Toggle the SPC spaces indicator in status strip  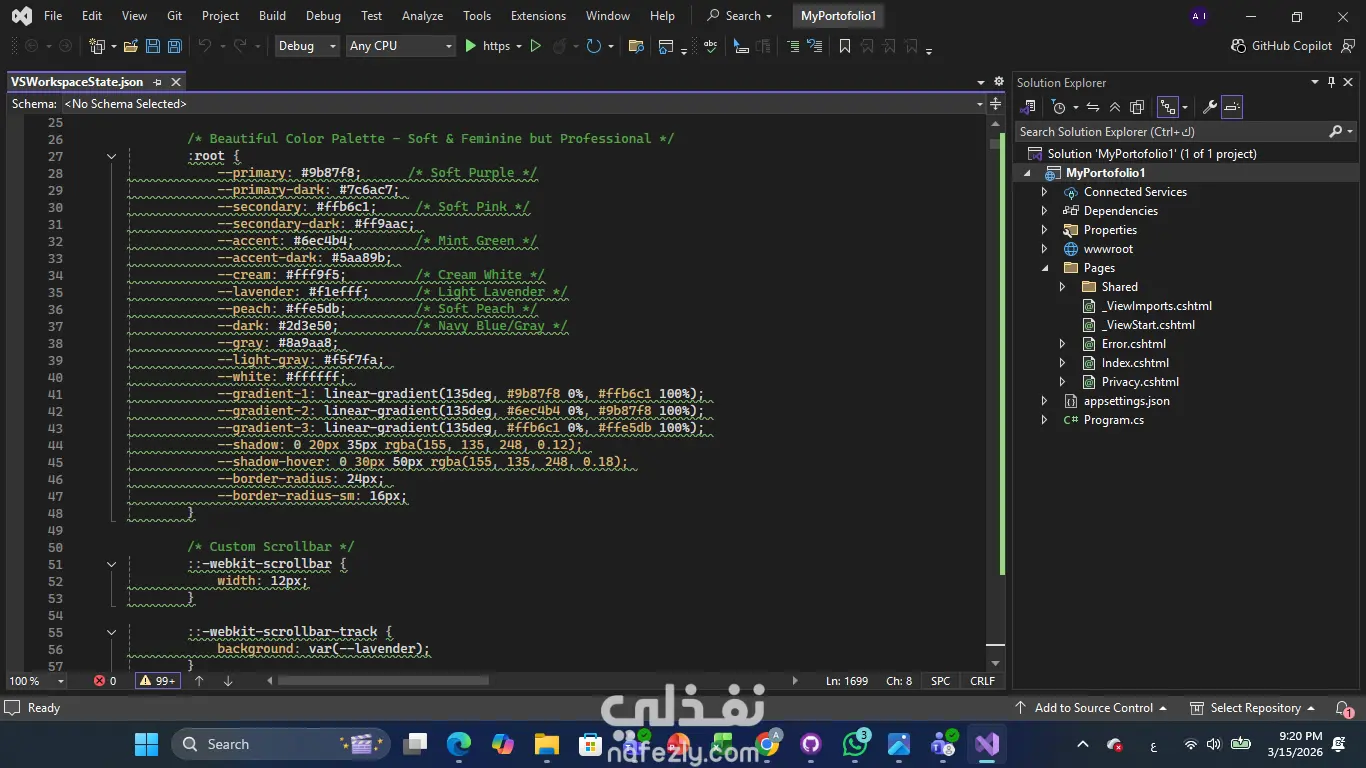pos(941,681)
